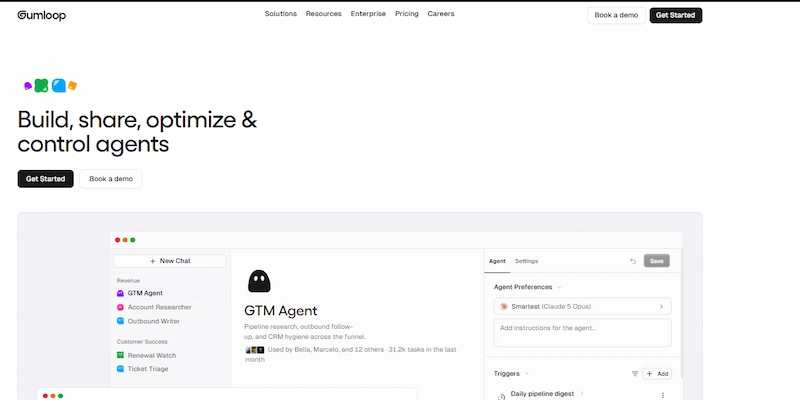
Task: Click the user avatars next to Used by Bella
Action: pyautogui.click(x=255, y=349)
